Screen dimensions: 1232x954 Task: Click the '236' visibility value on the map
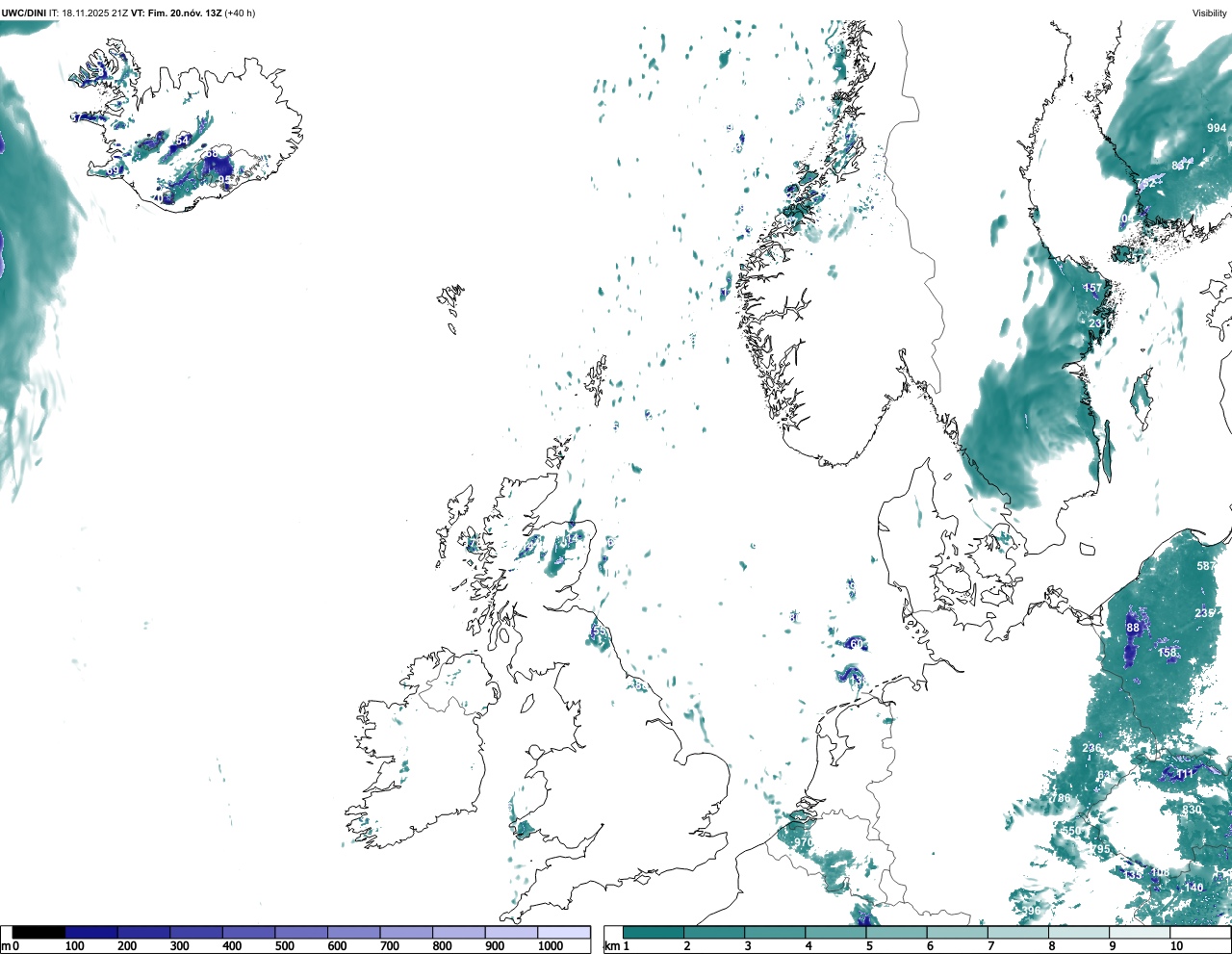(1091, 748)
